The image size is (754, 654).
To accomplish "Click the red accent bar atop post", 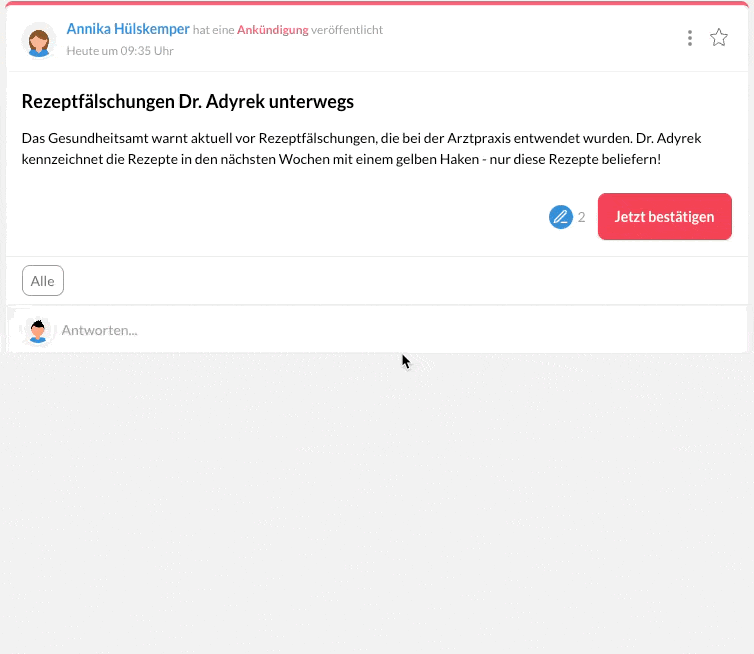I will (377, 3).
